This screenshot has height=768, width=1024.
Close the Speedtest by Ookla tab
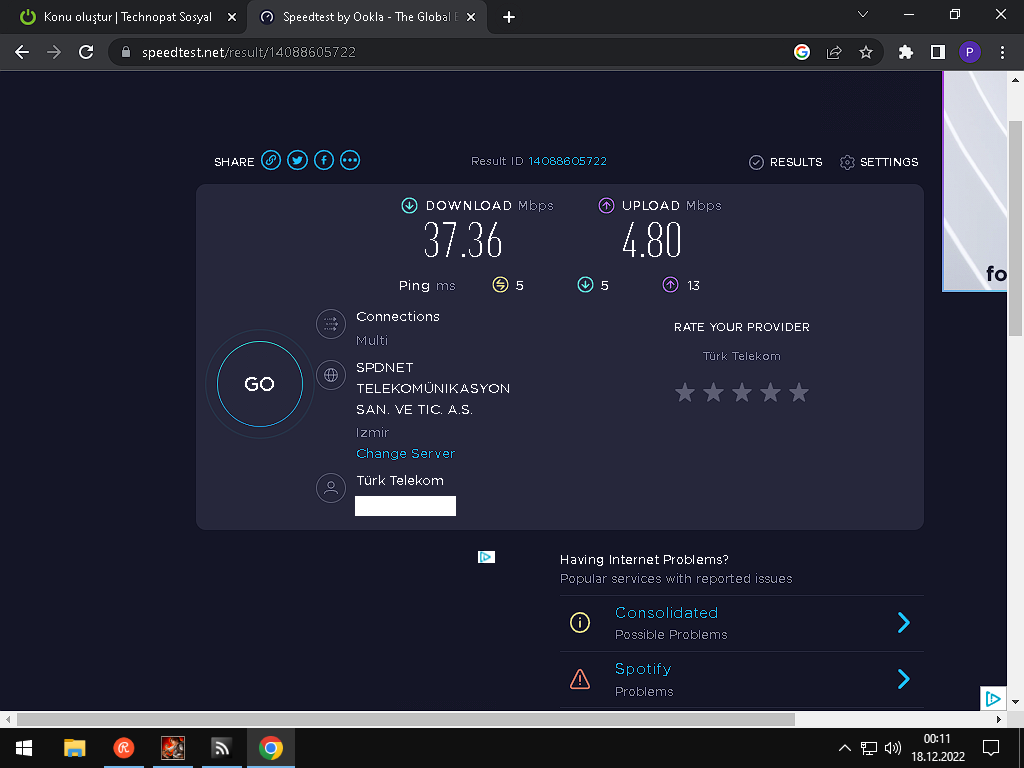coord(473,18)
